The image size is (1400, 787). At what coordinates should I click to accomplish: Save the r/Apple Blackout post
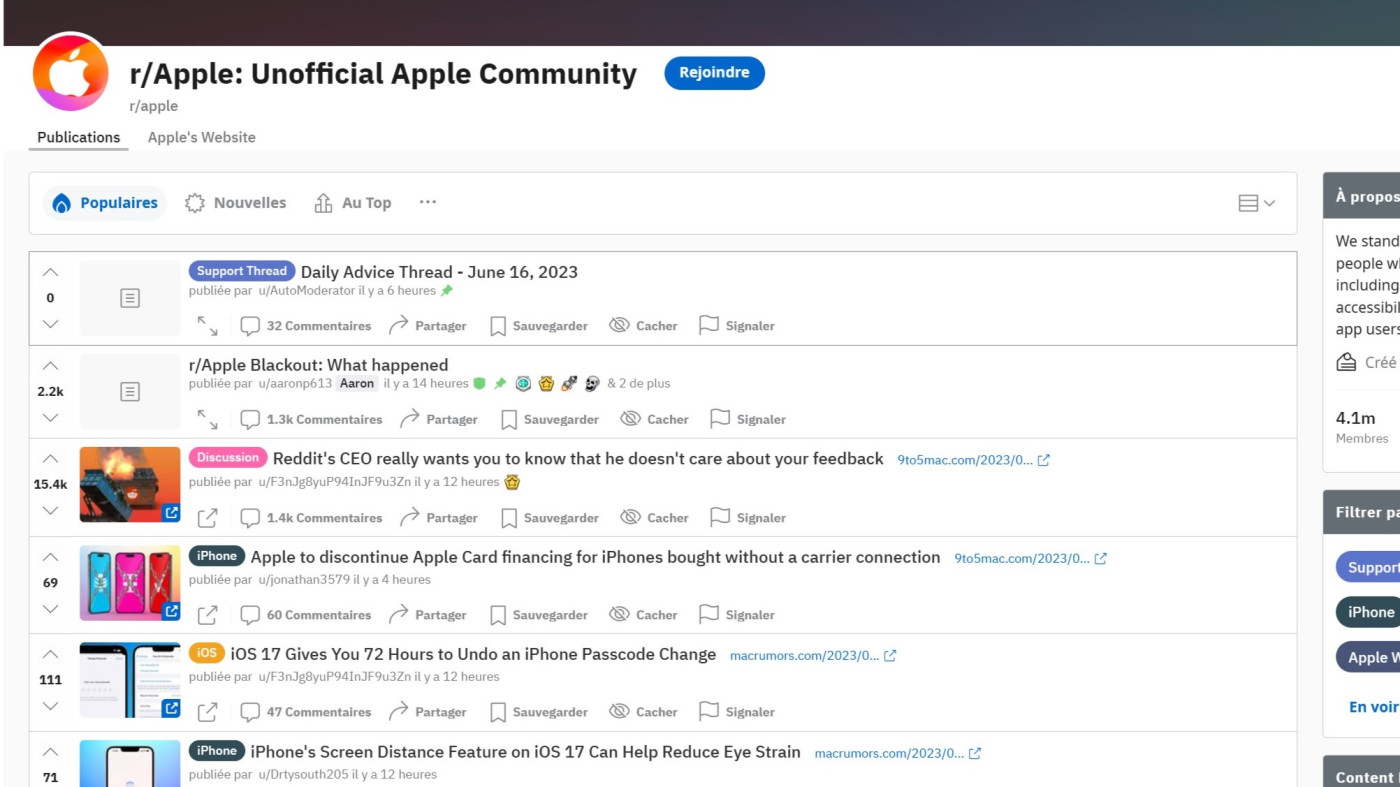(549, 420)
